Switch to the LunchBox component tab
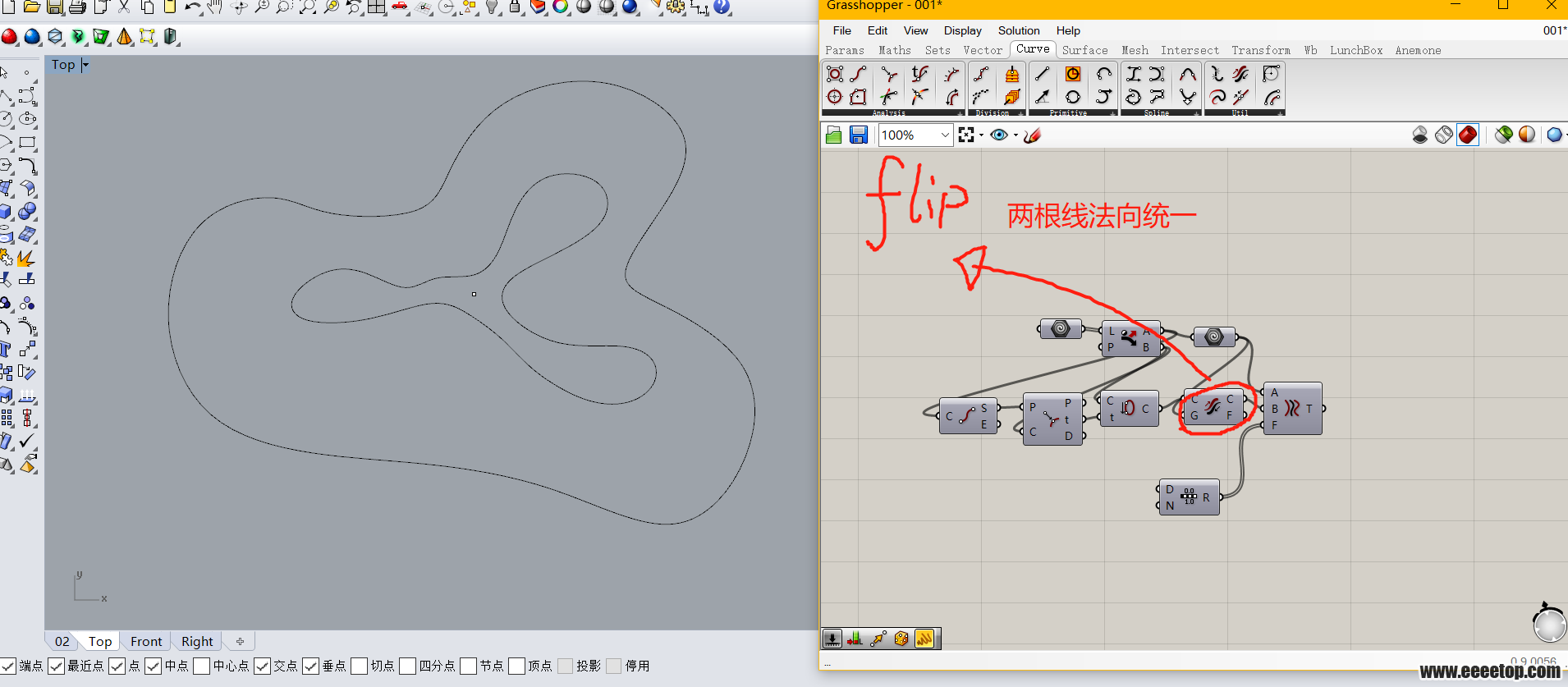Viewport: 1568px width, 687px height. pos(1356,50)
